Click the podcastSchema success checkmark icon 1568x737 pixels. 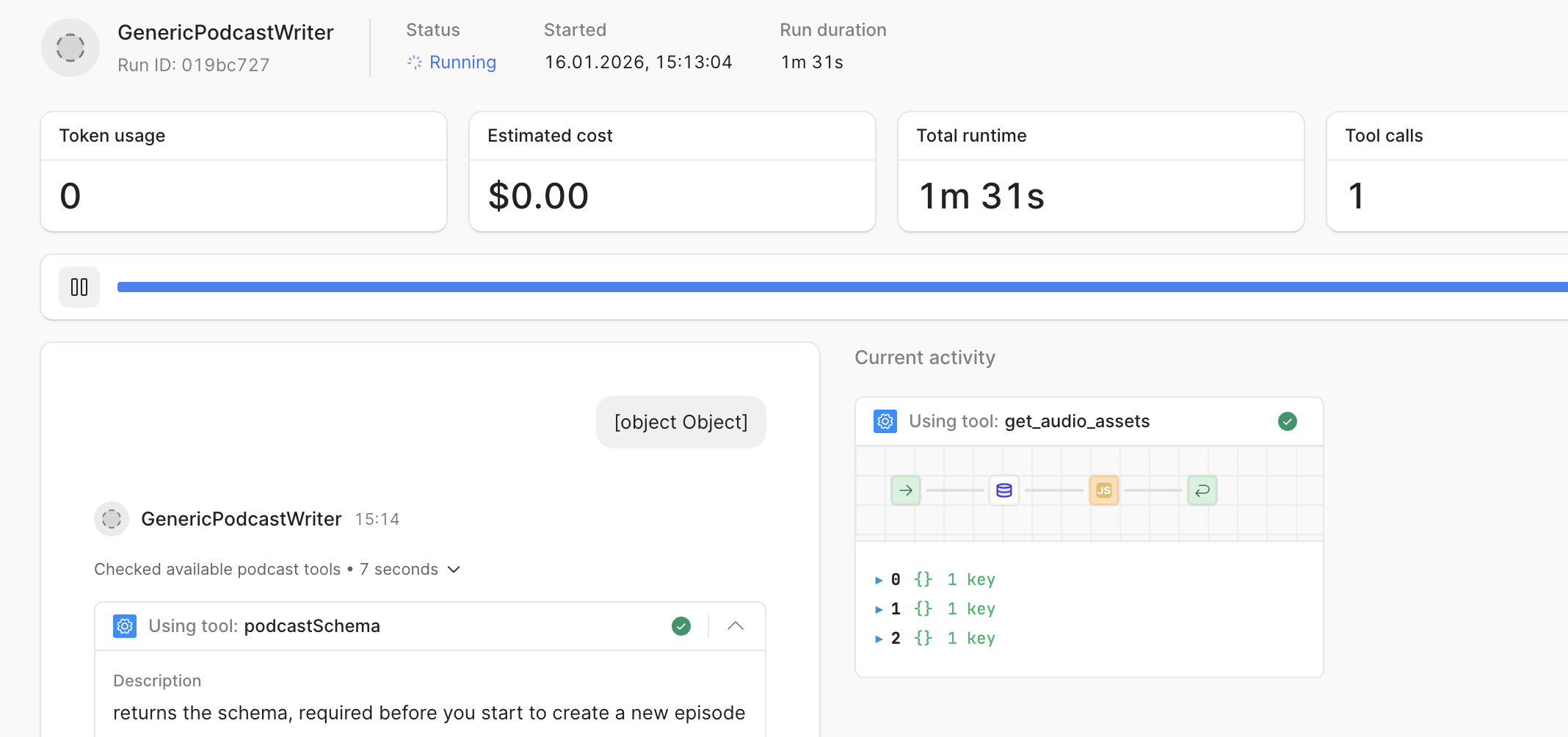(x=681, y=626)
